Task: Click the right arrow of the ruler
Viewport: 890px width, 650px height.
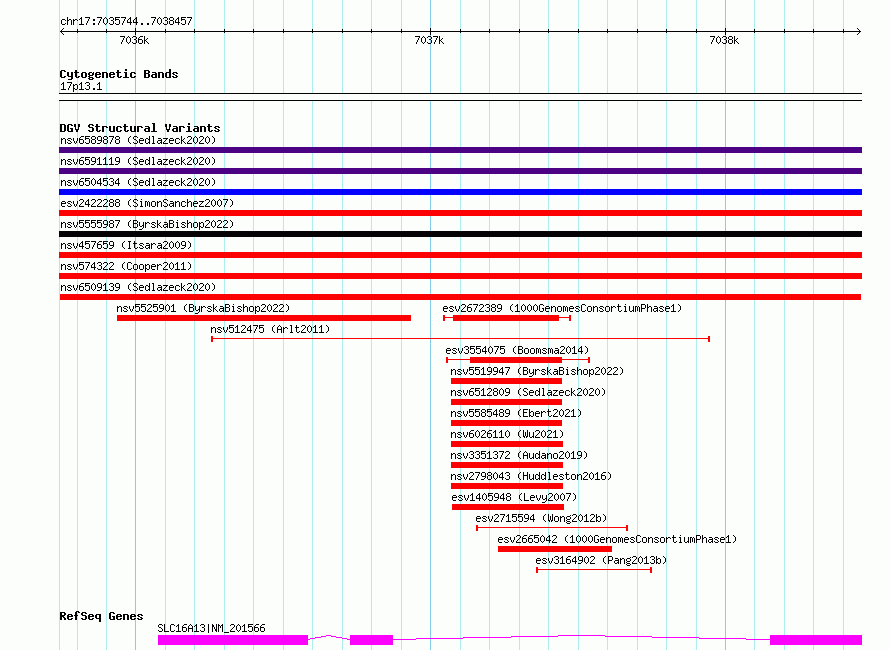Action: [x=859, y=31]
